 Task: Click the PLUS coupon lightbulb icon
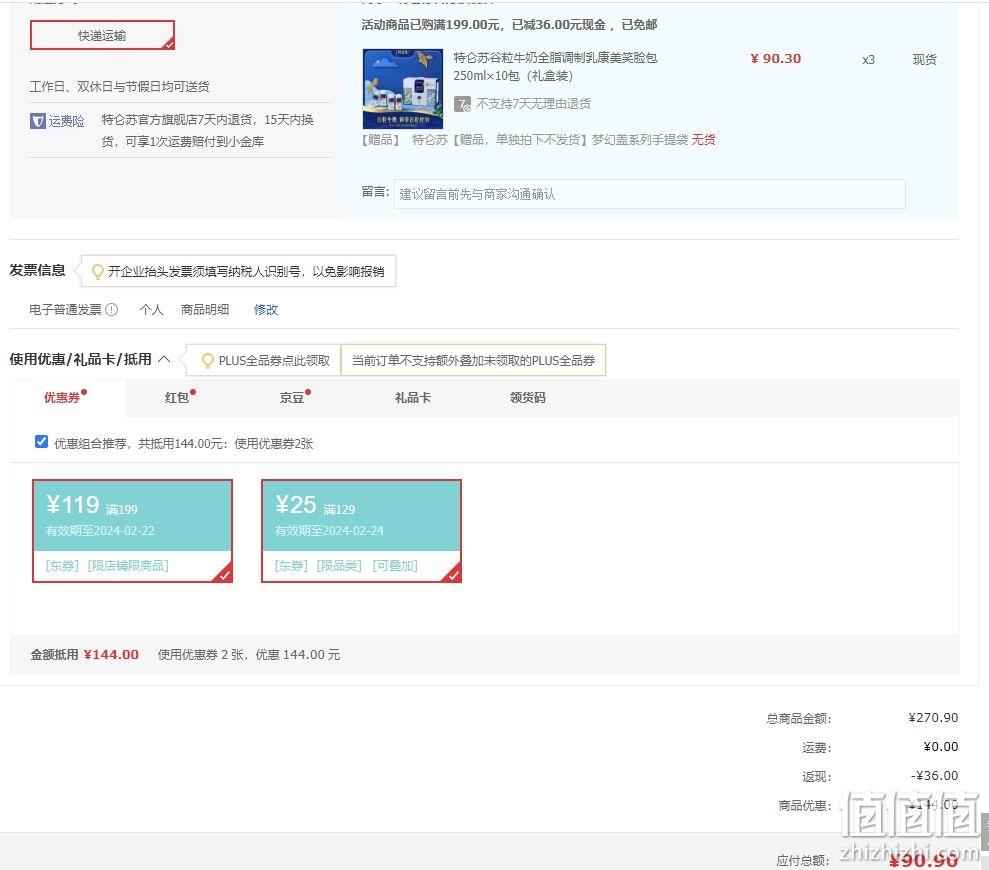click(207, 360)
